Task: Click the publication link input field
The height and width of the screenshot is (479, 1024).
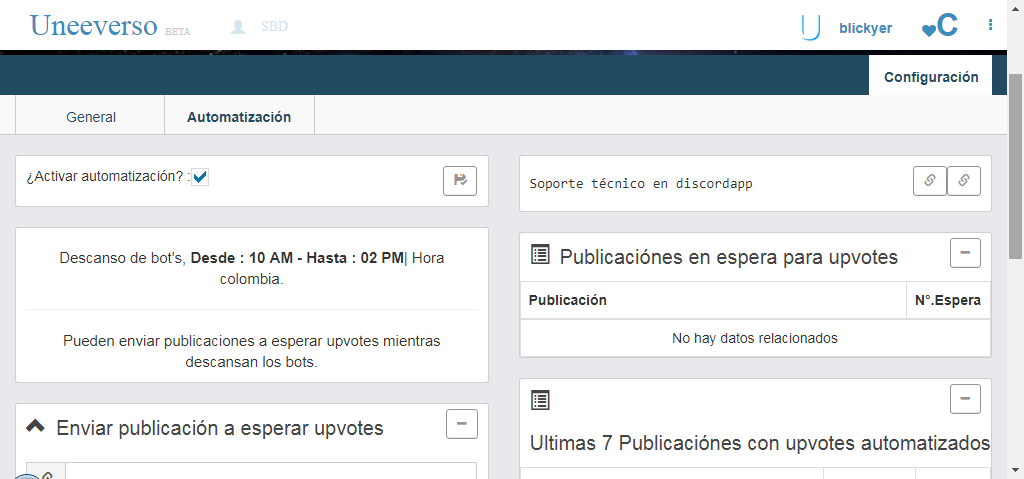Action: click(271, 471)
